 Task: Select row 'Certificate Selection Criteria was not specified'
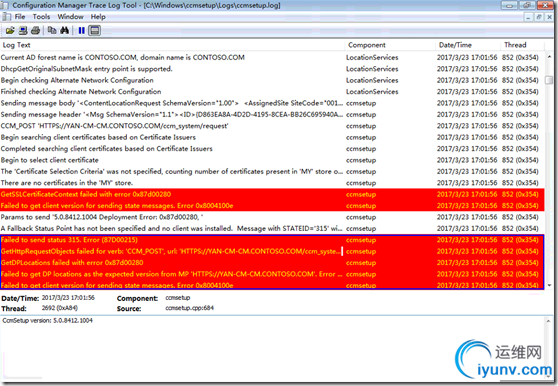pyautogui.click(x=272, y=171)
